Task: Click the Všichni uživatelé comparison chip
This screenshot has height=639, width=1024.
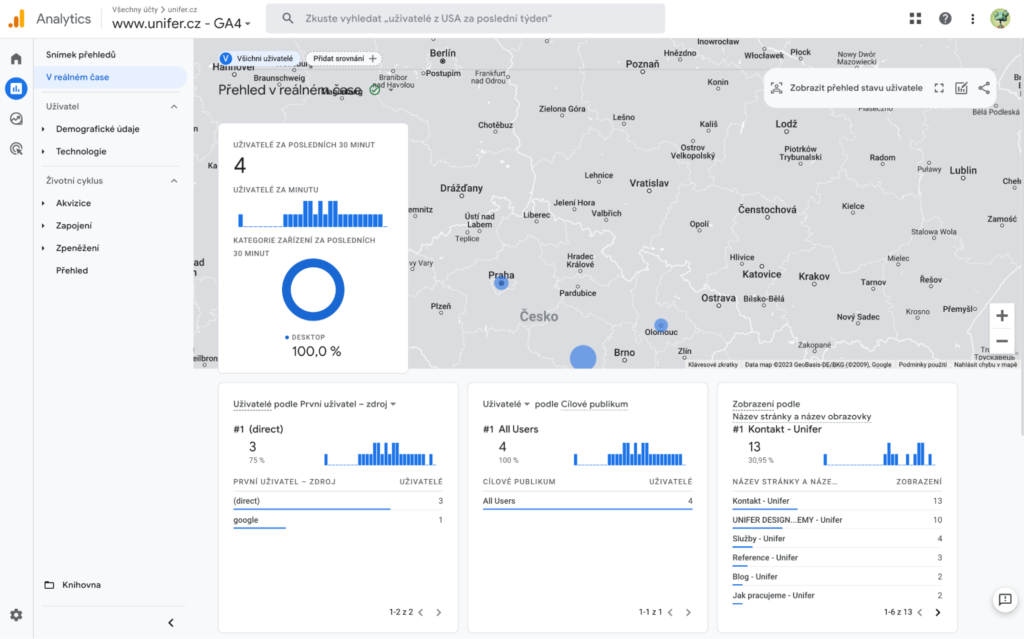Action: 258,58
